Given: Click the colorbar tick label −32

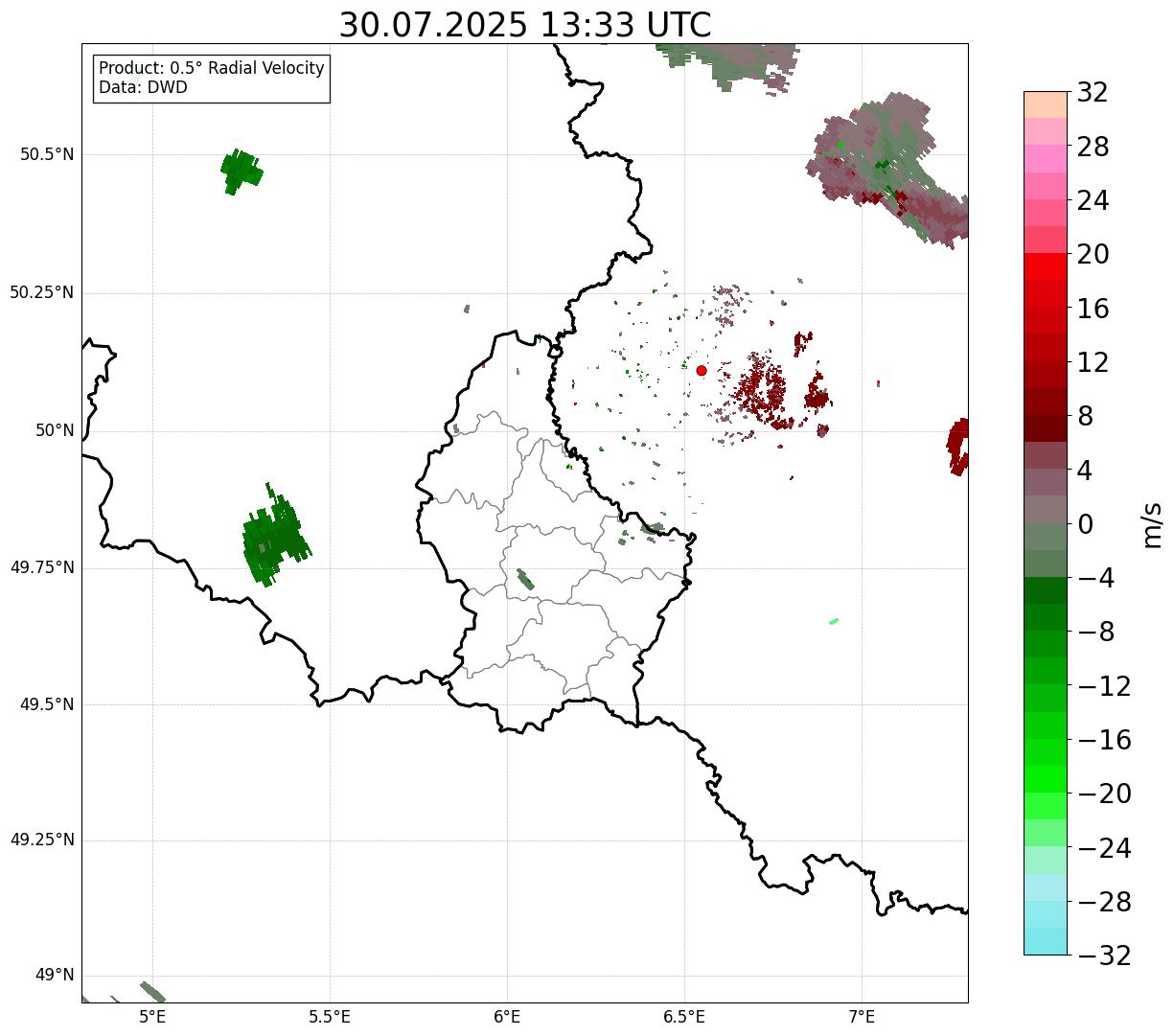Looking at the screenshot, I should pos(1104,955).
